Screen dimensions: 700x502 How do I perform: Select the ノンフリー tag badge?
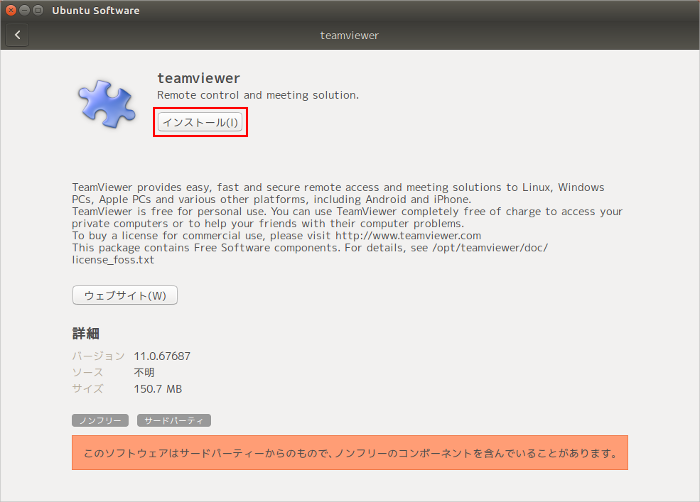[x=100, y=421]
